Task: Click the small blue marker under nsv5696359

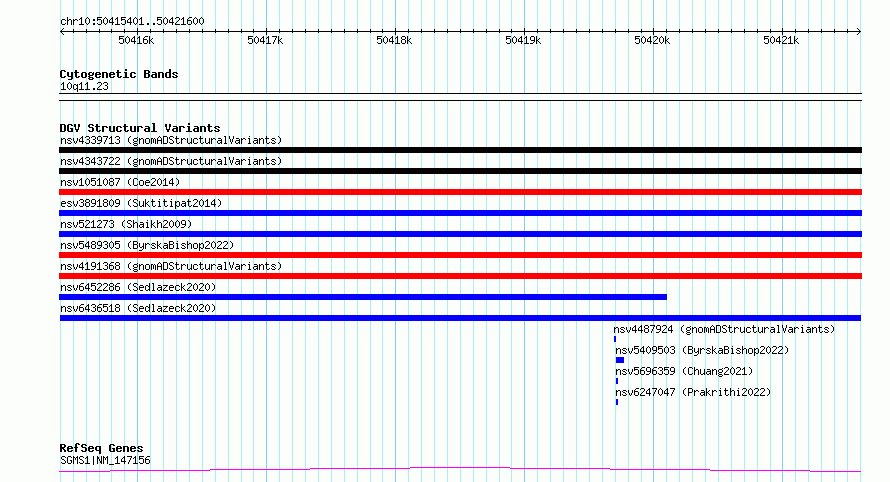Action: point(617,381)
